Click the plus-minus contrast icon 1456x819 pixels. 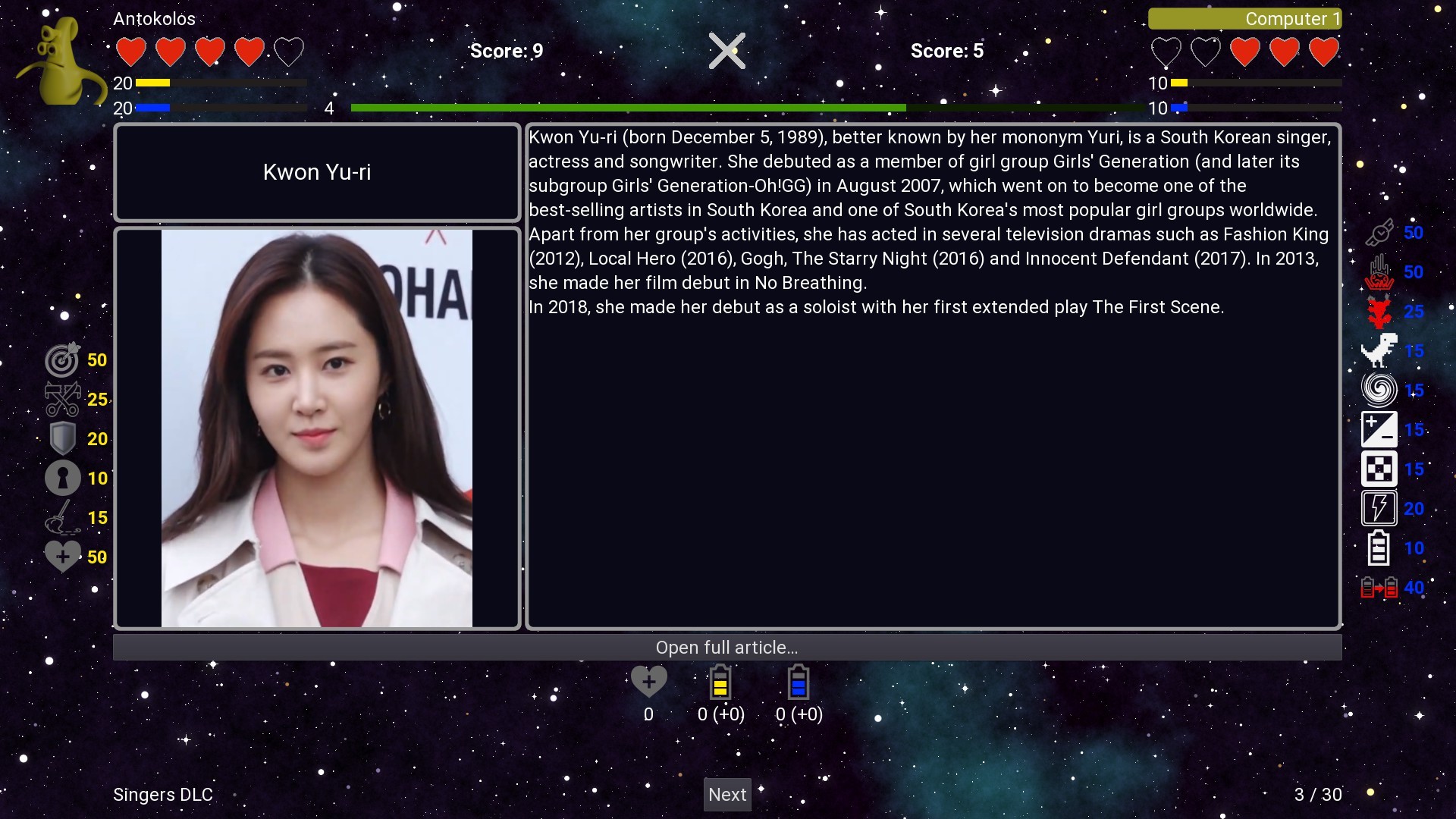[1380, 429]
